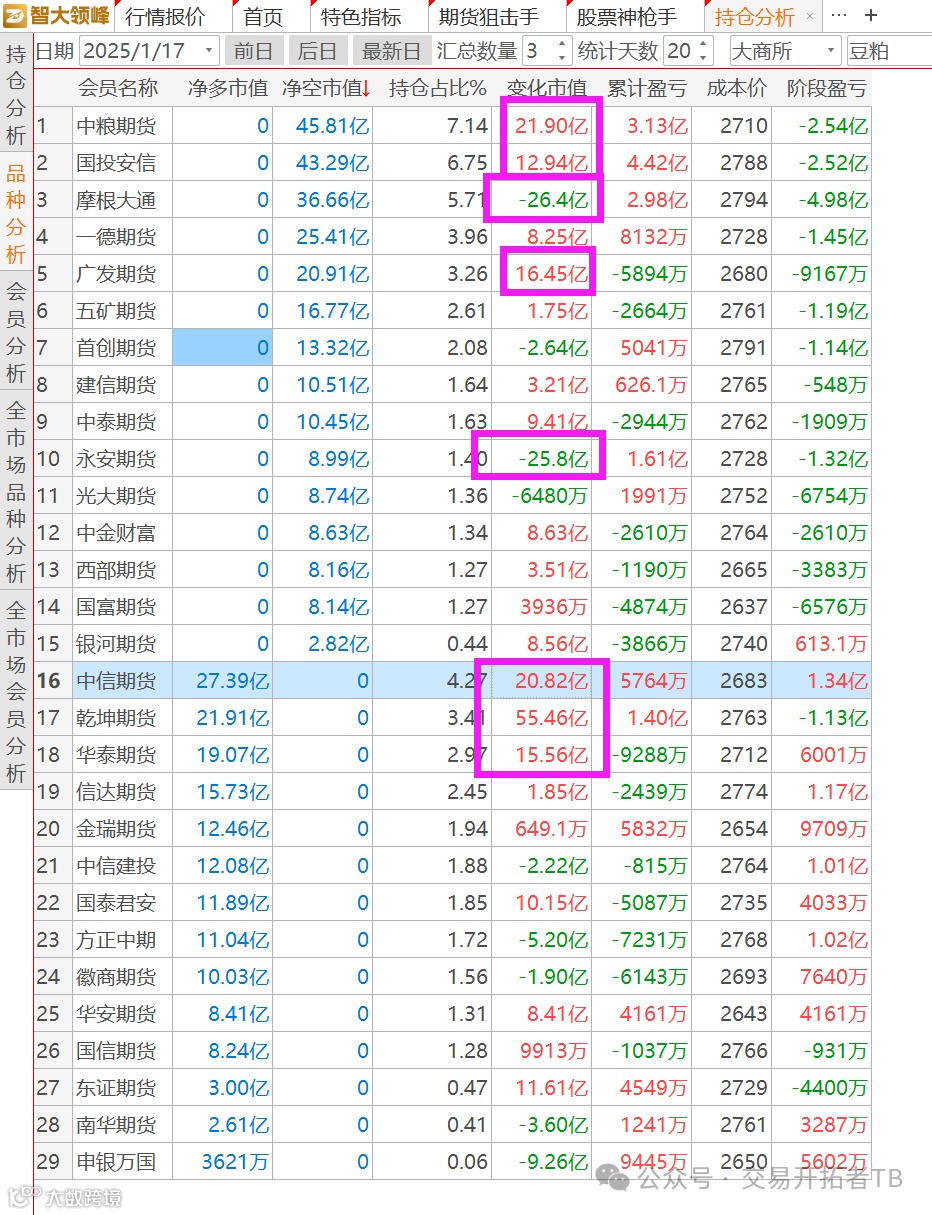The image size is (932, 1215).
Task: Click the 乾坤期货 member name
Action: tap(116, 718)
